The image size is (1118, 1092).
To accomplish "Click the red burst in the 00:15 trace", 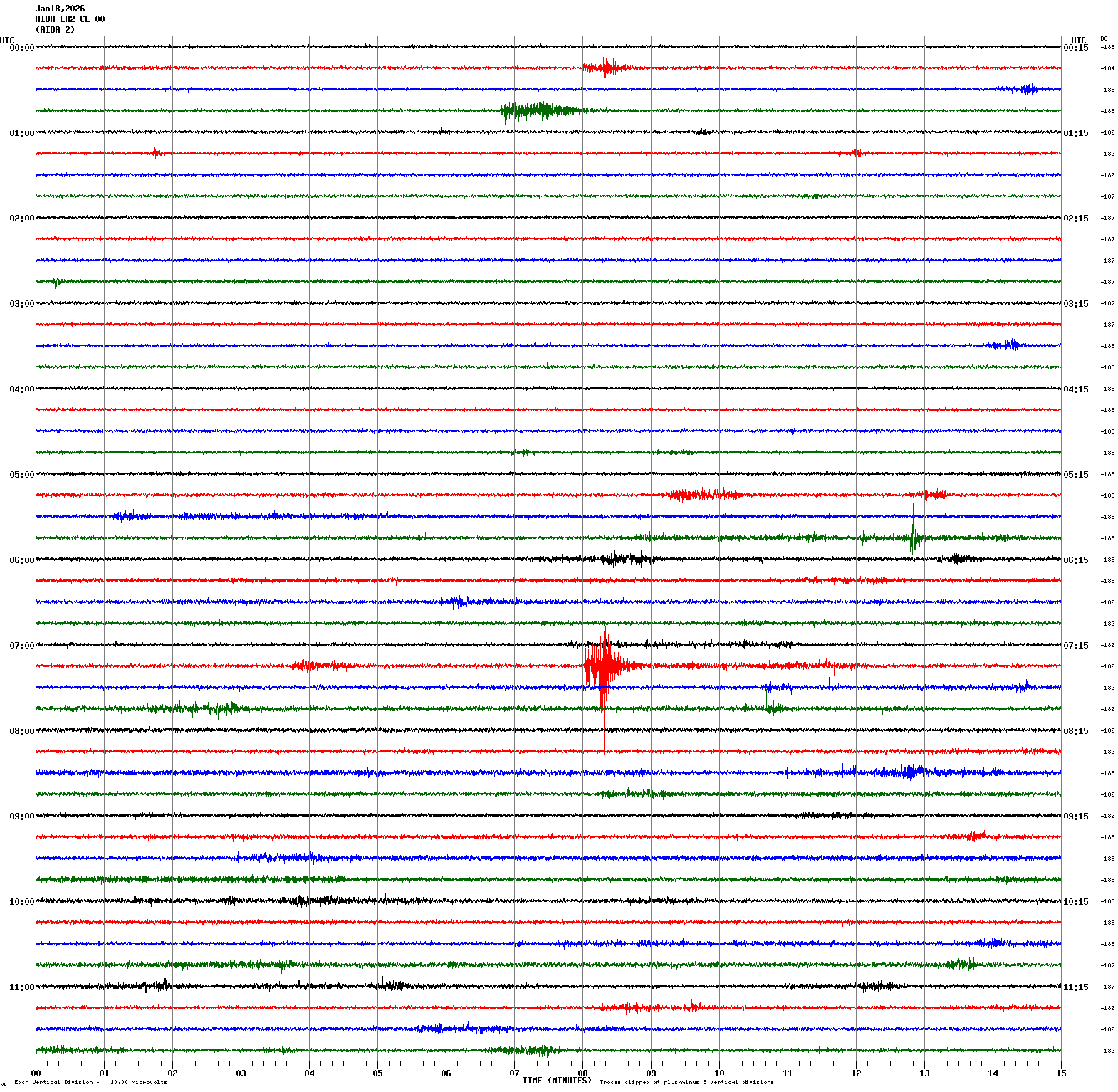I will 606,68.
